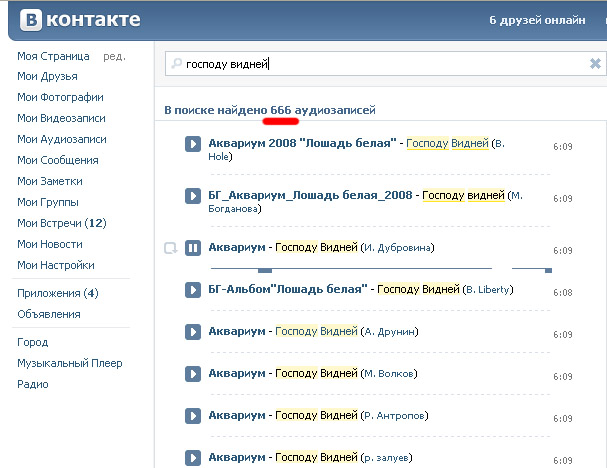Open Мои Сообщения

point(58,160)
